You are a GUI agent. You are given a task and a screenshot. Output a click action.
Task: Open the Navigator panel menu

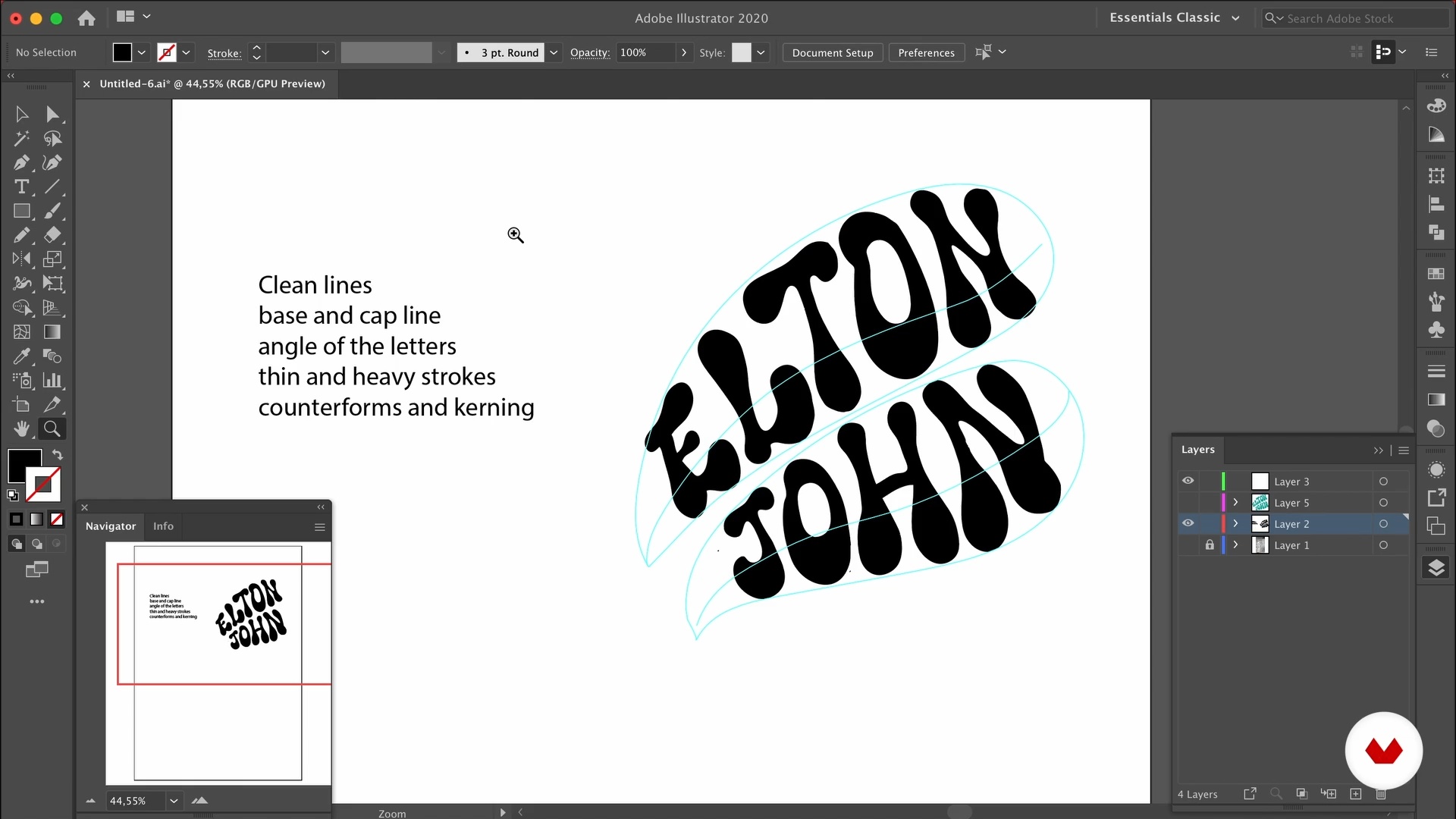(319, 527)
